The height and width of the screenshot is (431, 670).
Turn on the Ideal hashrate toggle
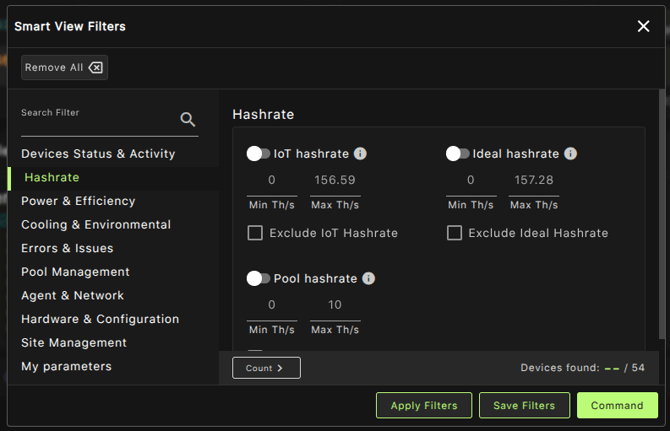point(458,154)
